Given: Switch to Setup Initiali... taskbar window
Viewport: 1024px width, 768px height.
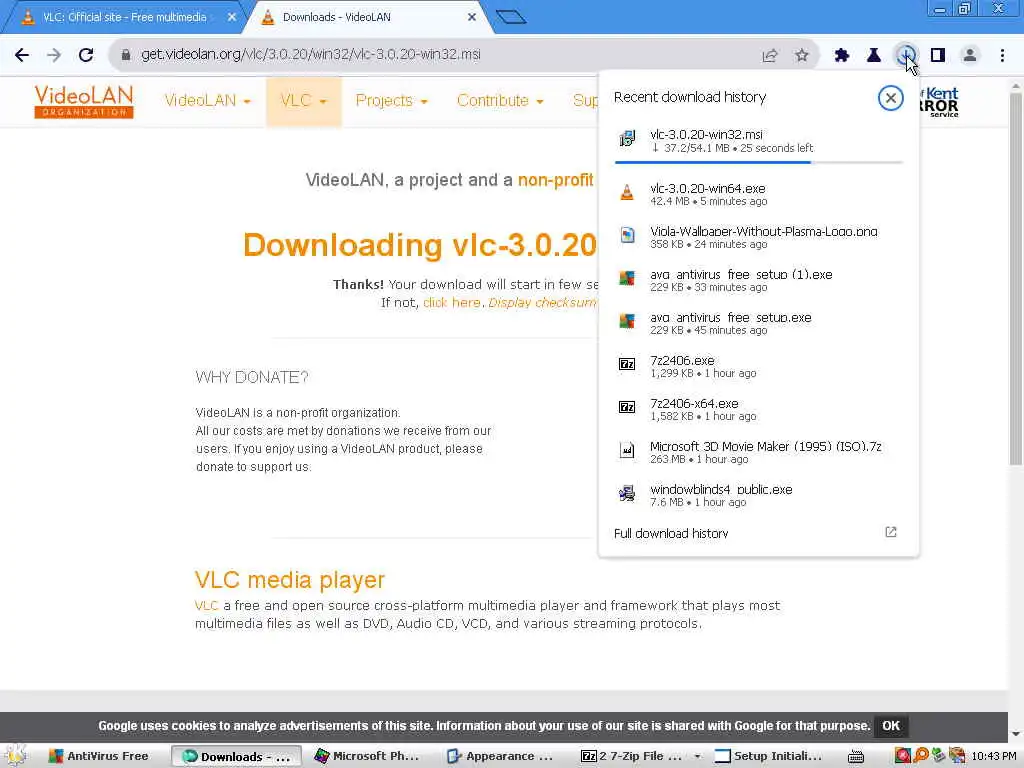Looking at the screenshot, I should pos(769,756).
